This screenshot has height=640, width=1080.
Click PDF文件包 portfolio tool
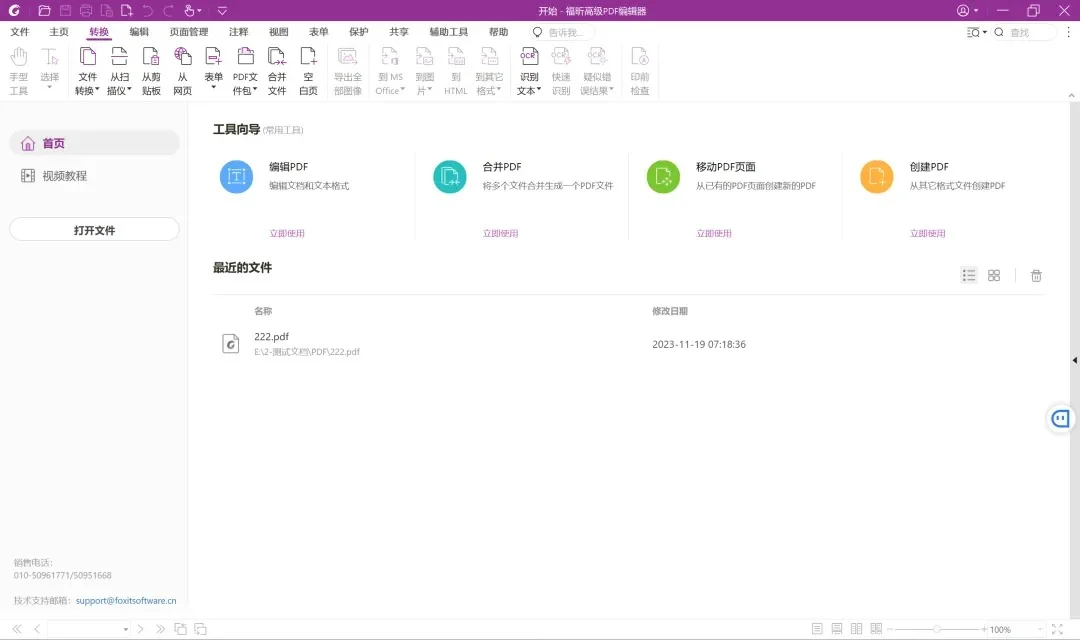click(x=245, y=71)
